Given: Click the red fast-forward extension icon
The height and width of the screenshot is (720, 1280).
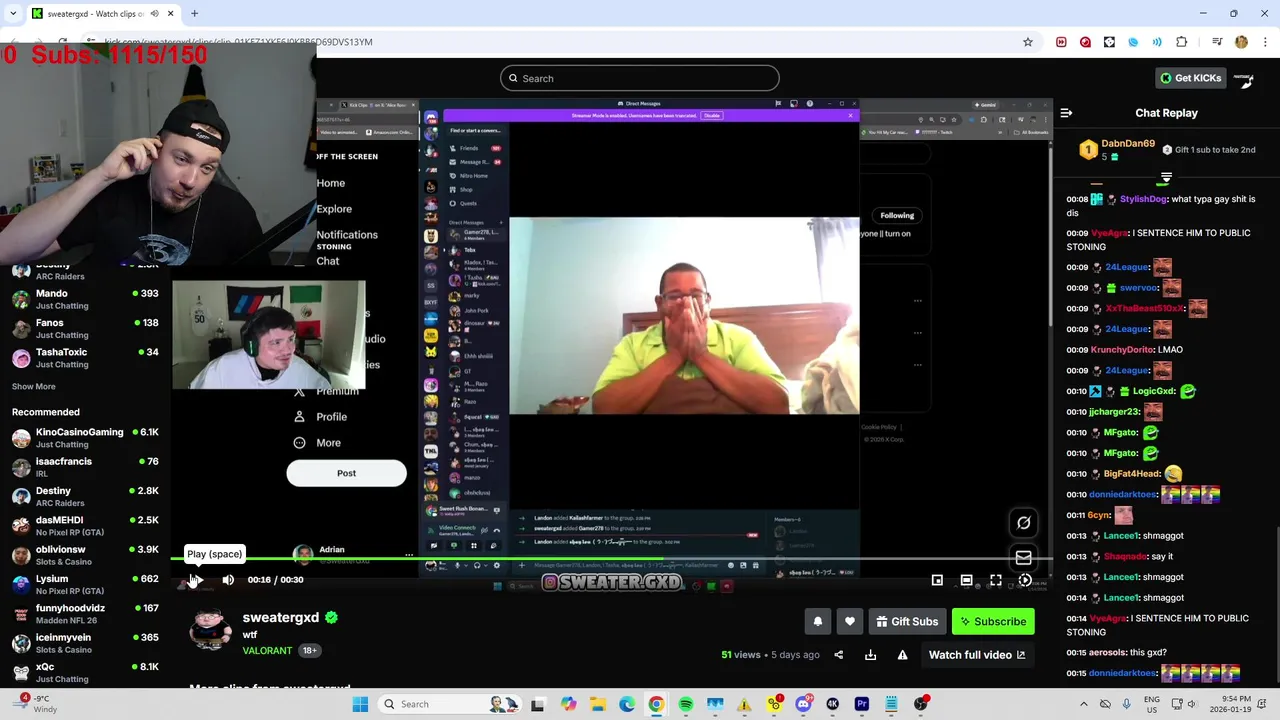Looking at the screenshot, I should pyautogui.click(x=1061, y=42).
